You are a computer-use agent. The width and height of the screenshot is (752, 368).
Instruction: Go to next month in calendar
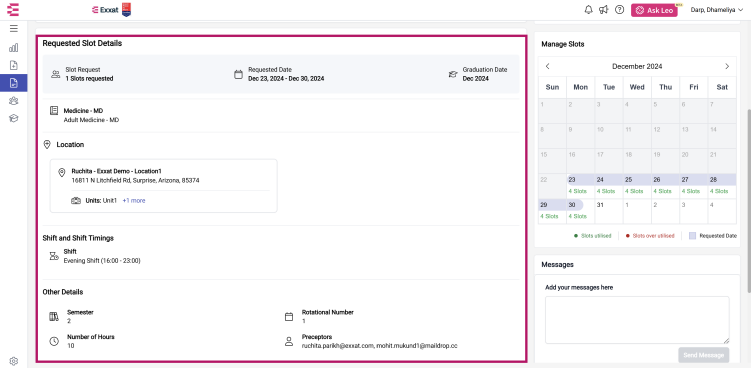click(727, 66)
